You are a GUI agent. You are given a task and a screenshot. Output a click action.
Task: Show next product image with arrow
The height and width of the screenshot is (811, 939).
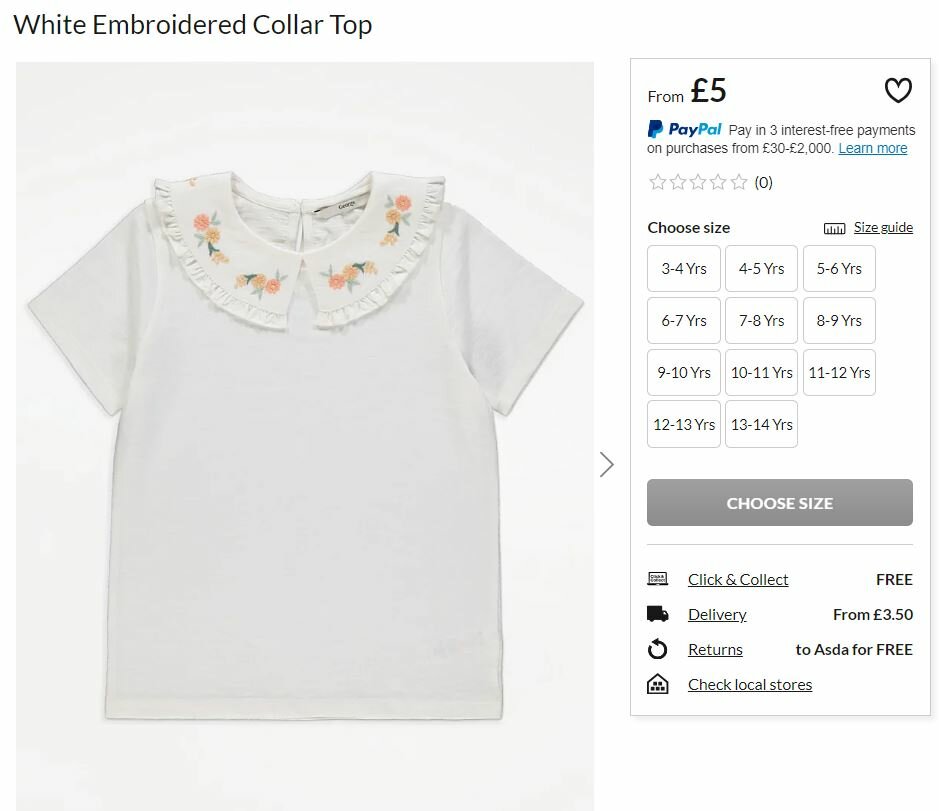click(x=606, y=464)
